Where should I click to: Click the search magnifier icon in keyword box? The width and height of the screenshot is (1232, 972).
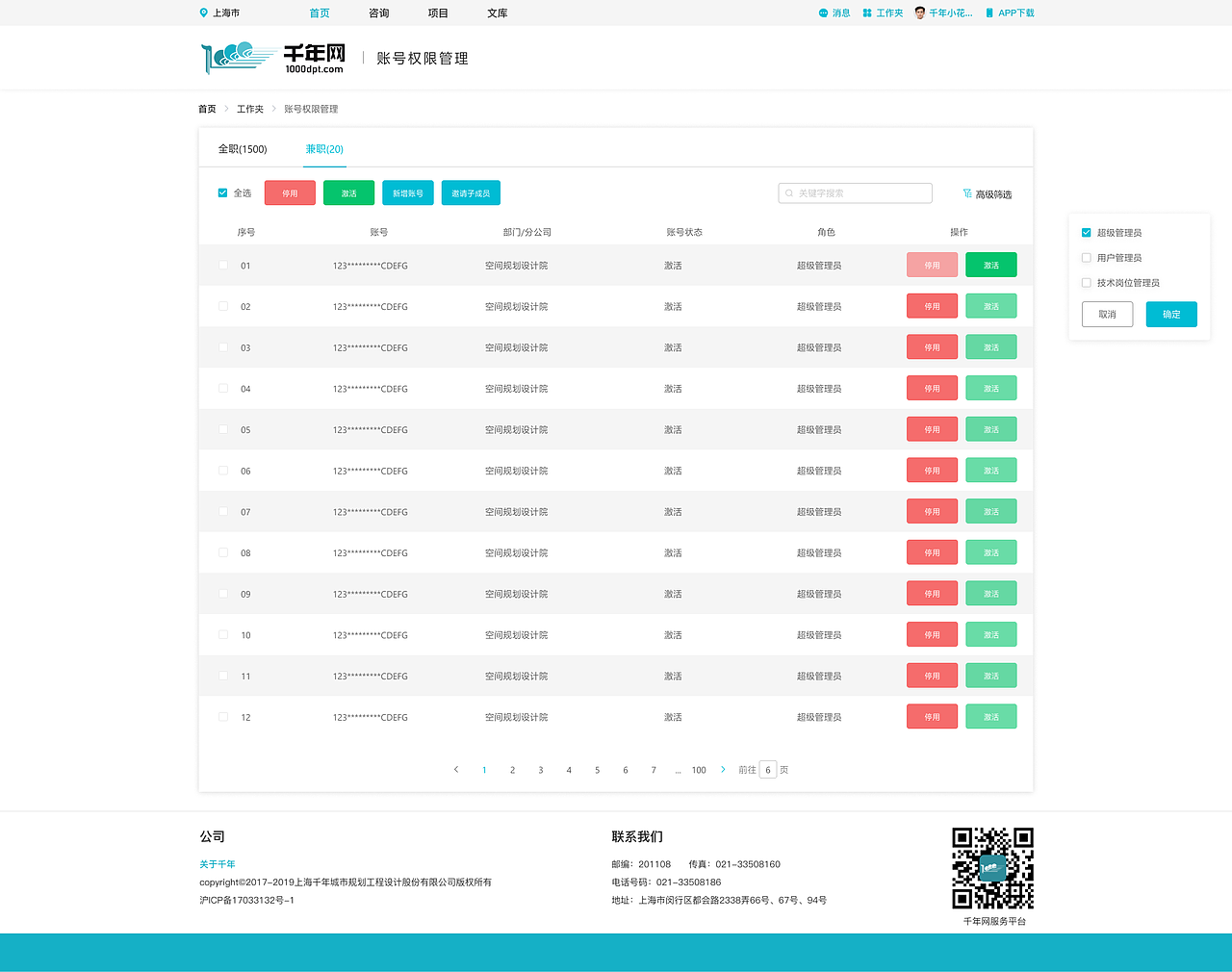pyautogui.click(x=789, y=193)
